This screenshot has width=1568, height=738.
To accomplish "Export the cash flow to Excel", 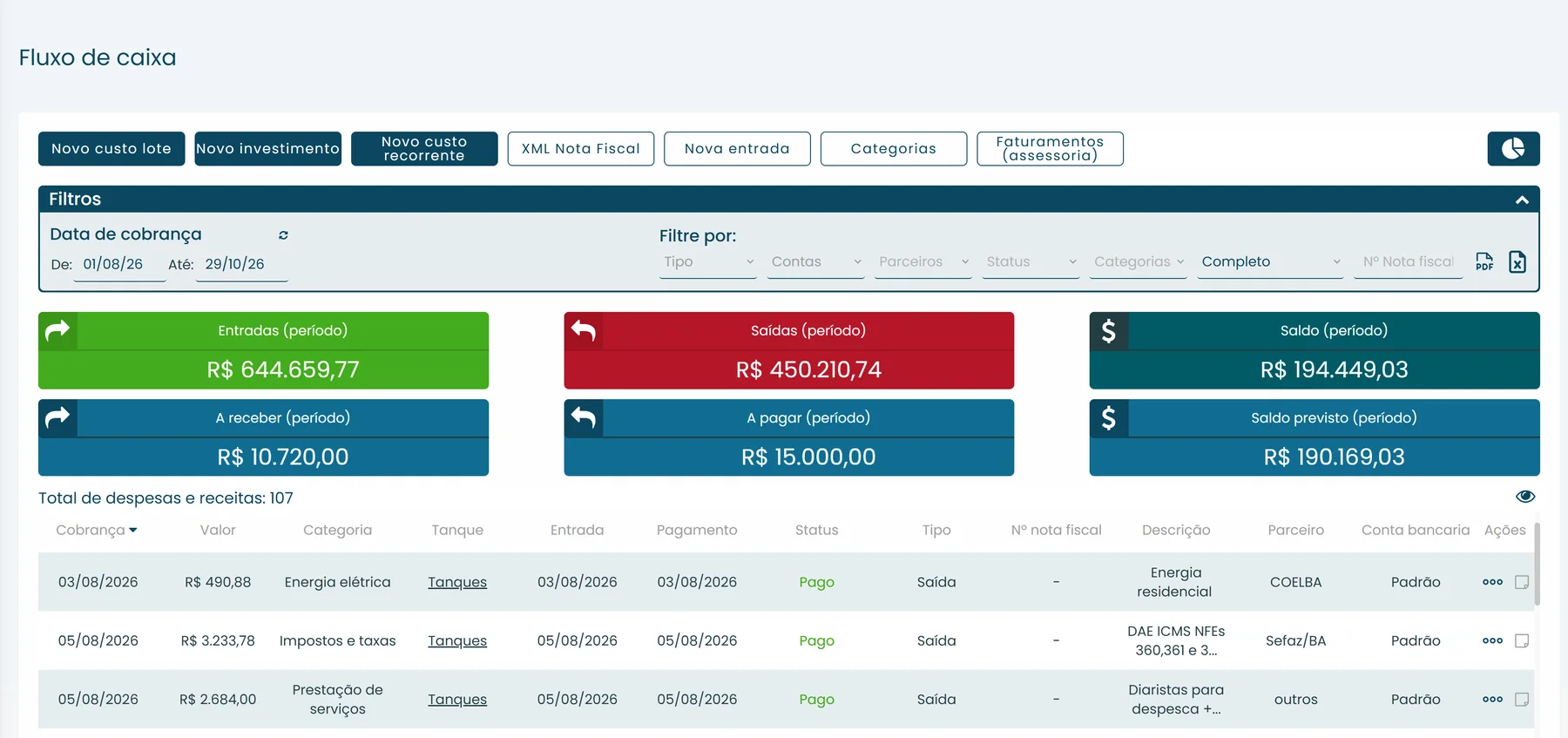I will click(1517, 261).
